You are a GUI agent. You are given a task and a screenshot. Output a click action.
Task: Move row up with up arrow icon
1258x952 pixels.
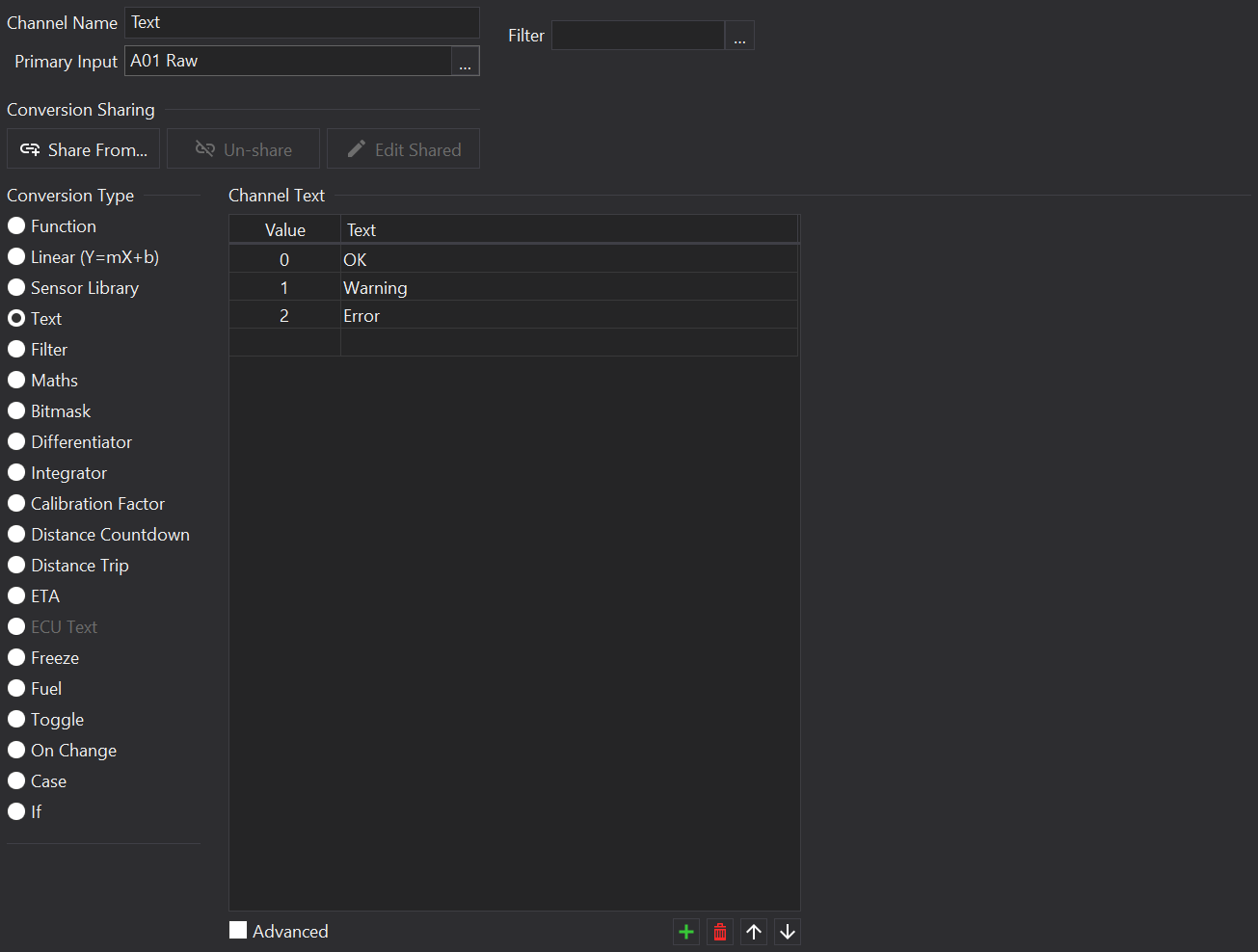[x=754, y=932]
